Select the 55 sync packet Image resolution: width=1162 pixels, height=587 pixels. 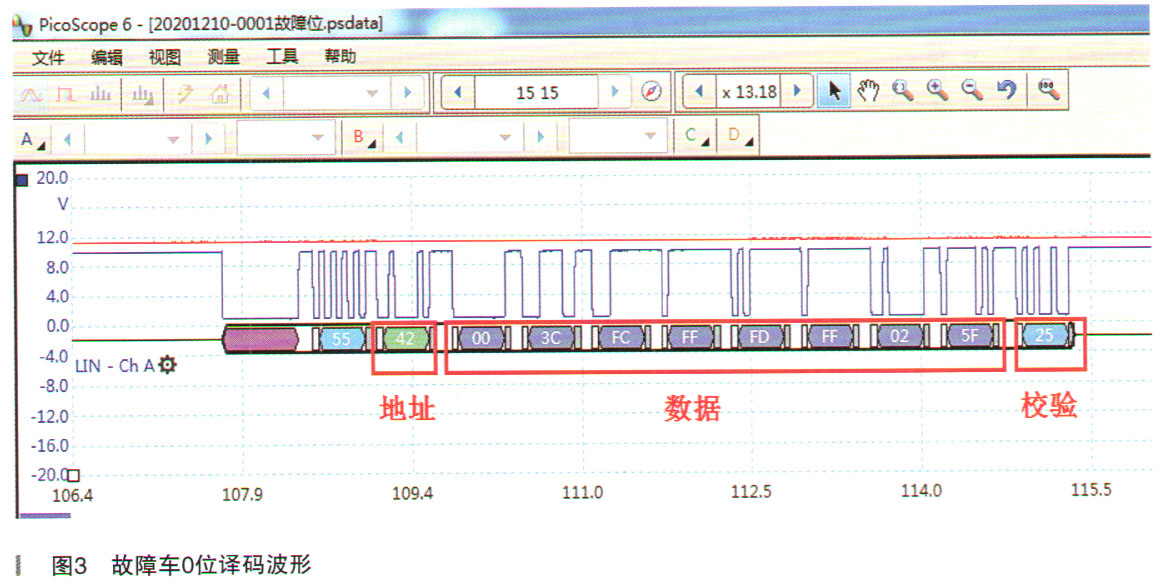(x=342, y=339)
